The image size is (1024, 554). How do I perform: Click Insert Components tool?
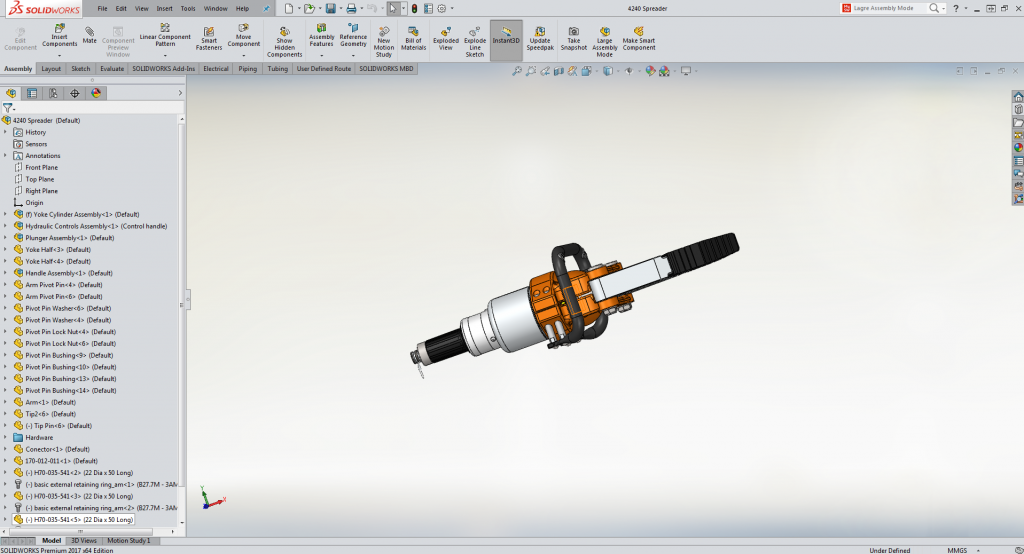click(59, 36)
